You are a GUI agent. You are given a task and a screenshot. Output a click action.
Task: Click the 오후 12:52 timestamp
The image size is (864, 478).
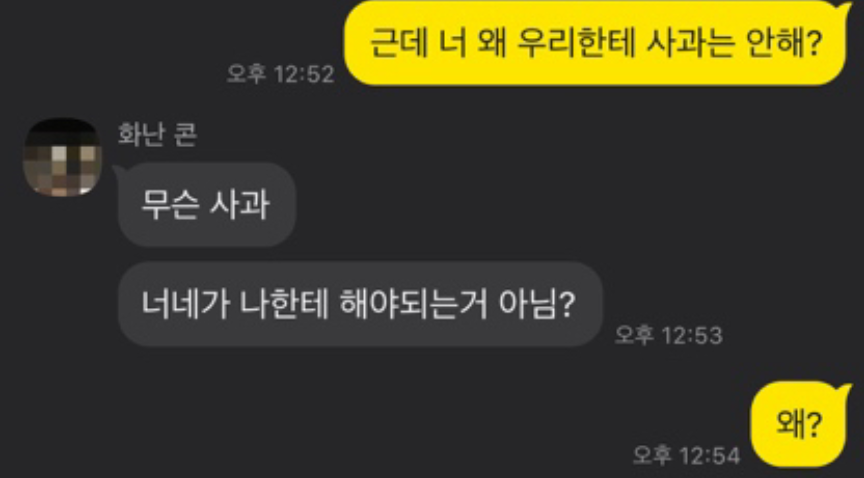tap(280, 74)
